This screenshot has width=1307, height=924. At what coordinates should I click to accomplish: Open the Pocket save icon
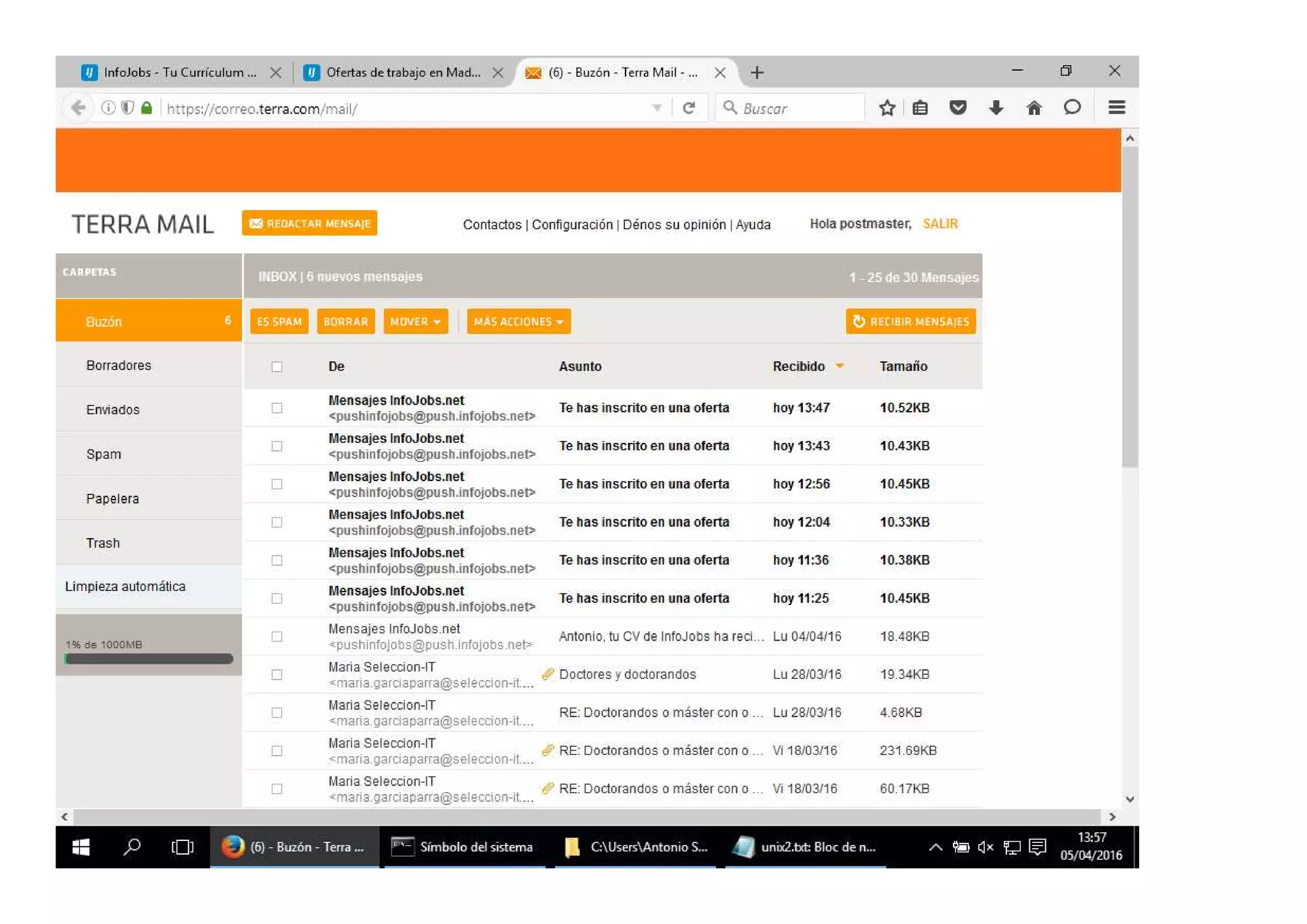pyautogui.click(x=957, y=108)
